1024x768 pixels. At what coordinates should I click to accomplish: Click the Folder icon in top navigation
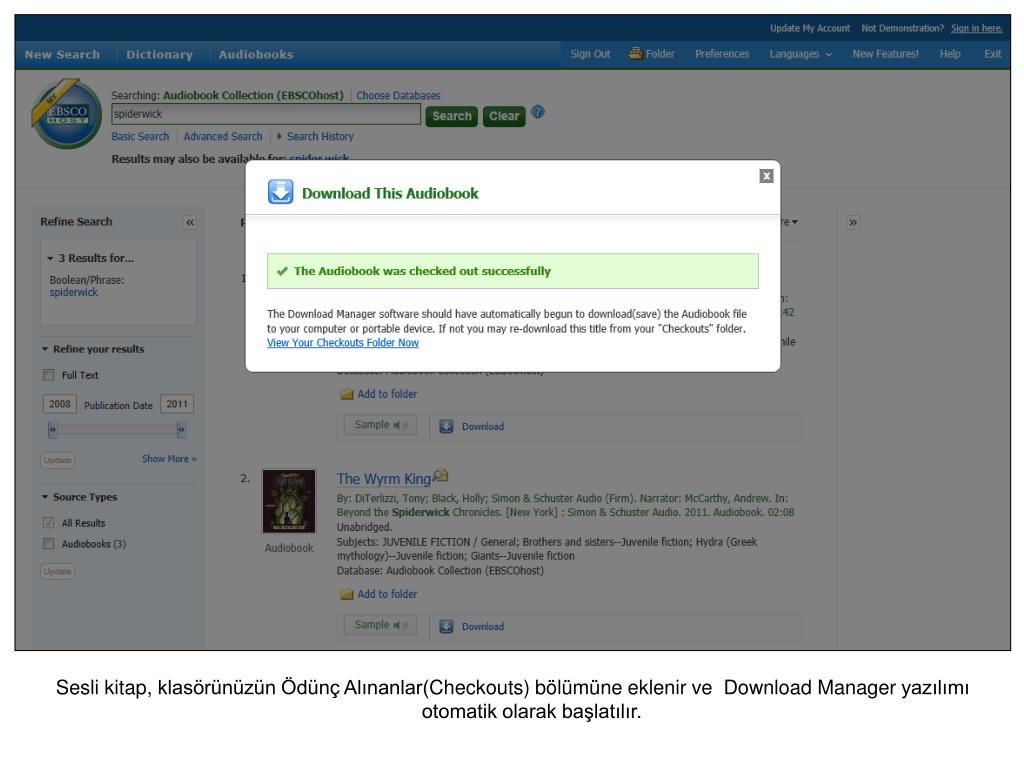click(x=635, y=54)
